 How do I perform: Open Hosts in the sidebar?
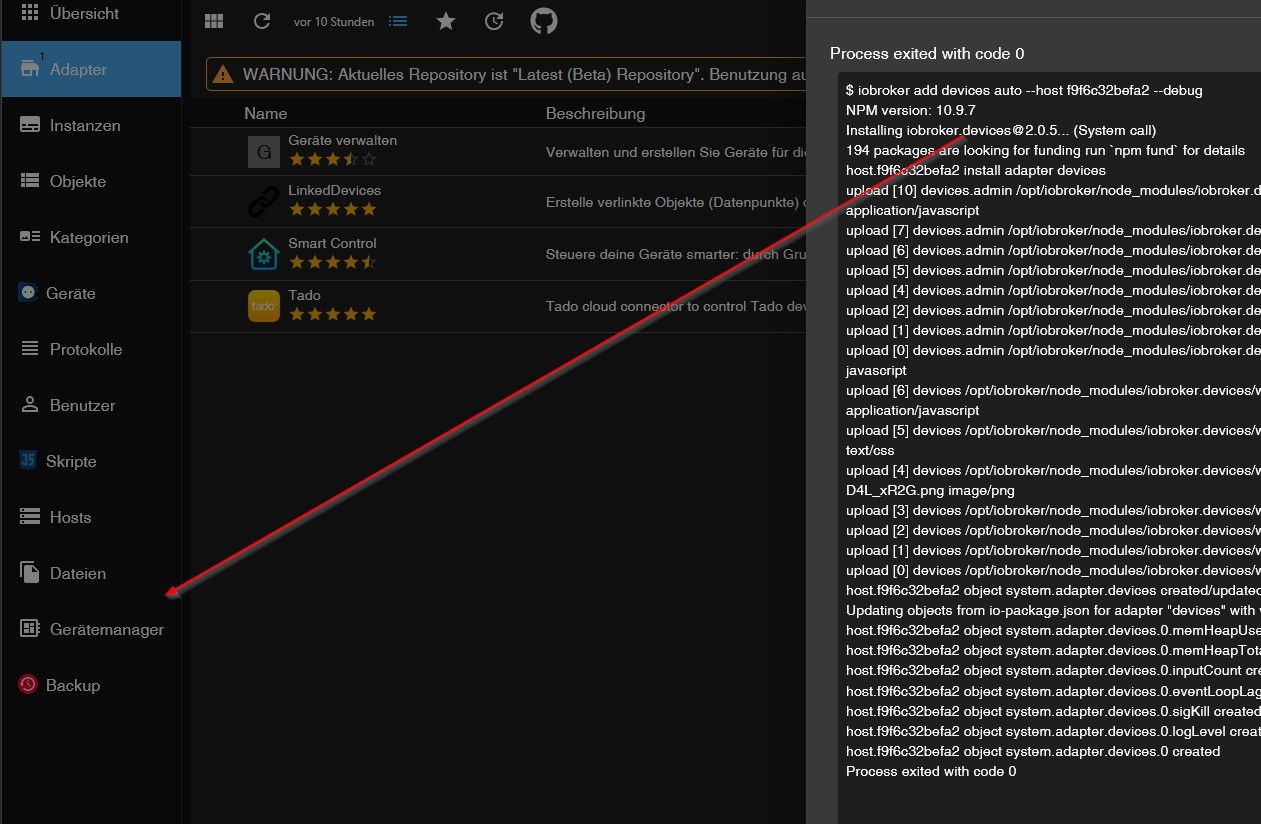click(91, 517)
